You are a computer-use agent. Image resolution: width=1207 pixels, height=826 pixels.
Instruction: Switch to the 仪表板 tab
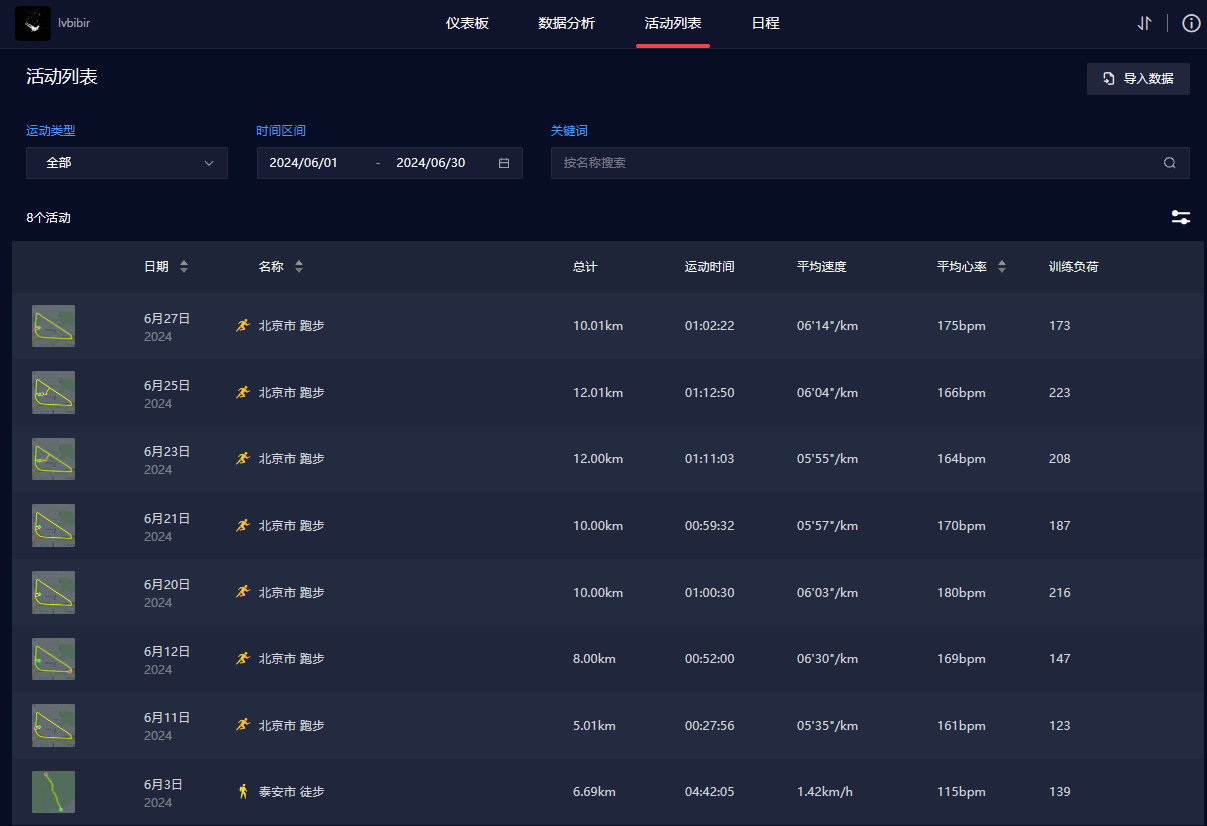click(467, 23)
